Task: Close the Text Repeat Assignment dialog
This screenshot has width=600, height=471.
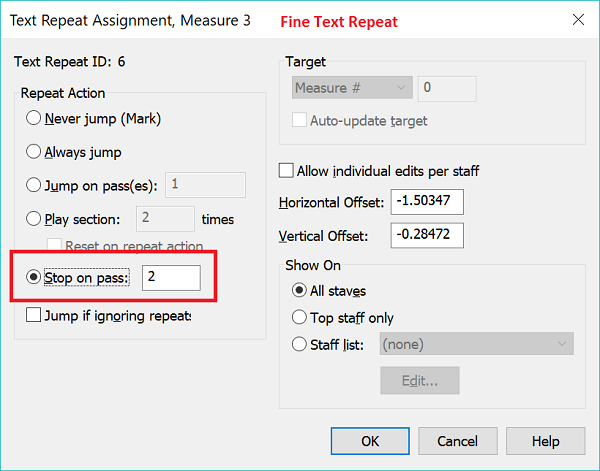Action: pyautogui.click(x=577, y=20)
